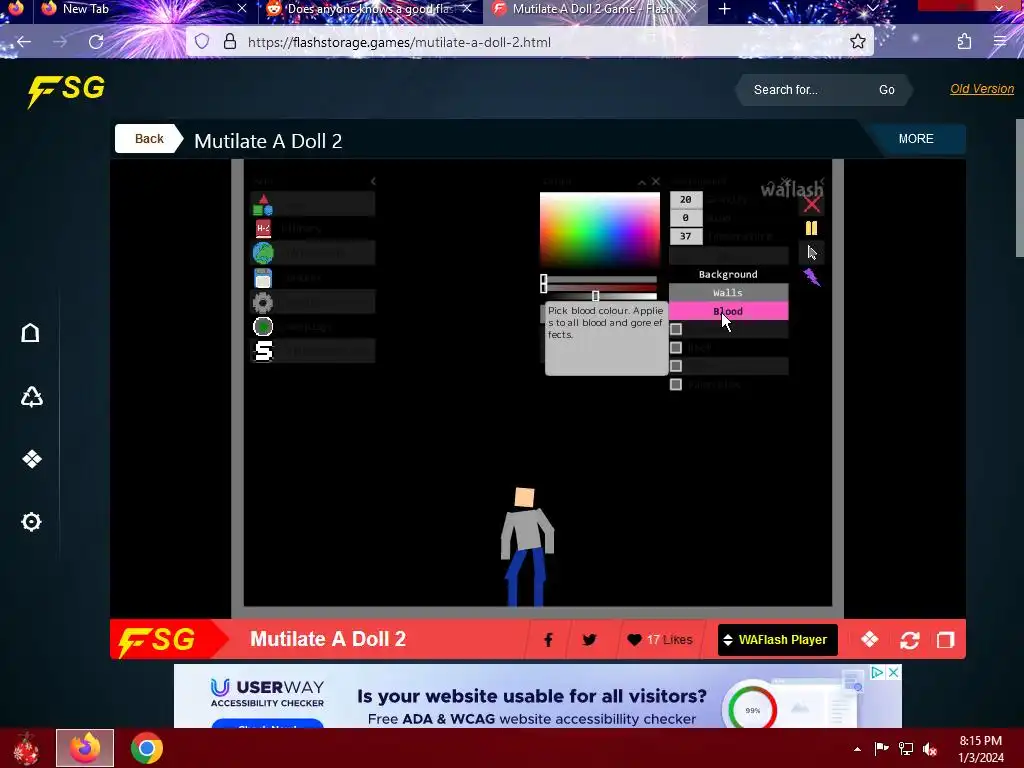Reload the page in Firefox

(x=96, y=42)
